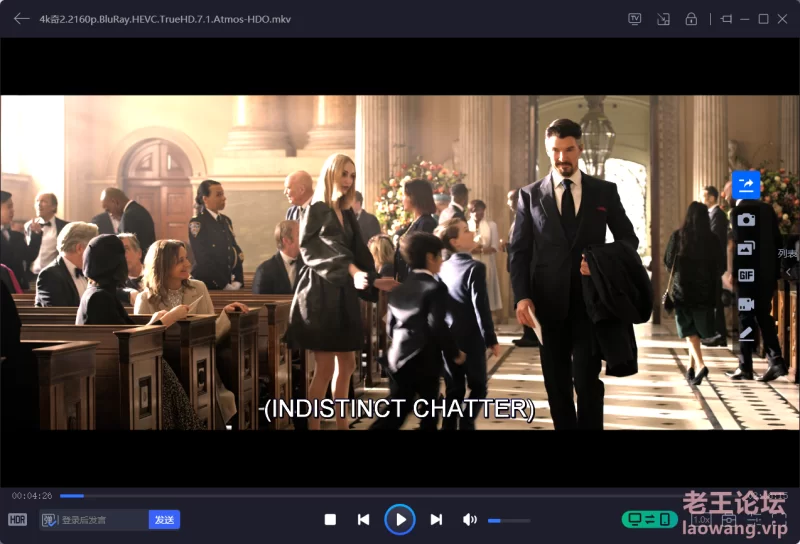
Task: Click the video file name in title bar
Action: (165, 19)
